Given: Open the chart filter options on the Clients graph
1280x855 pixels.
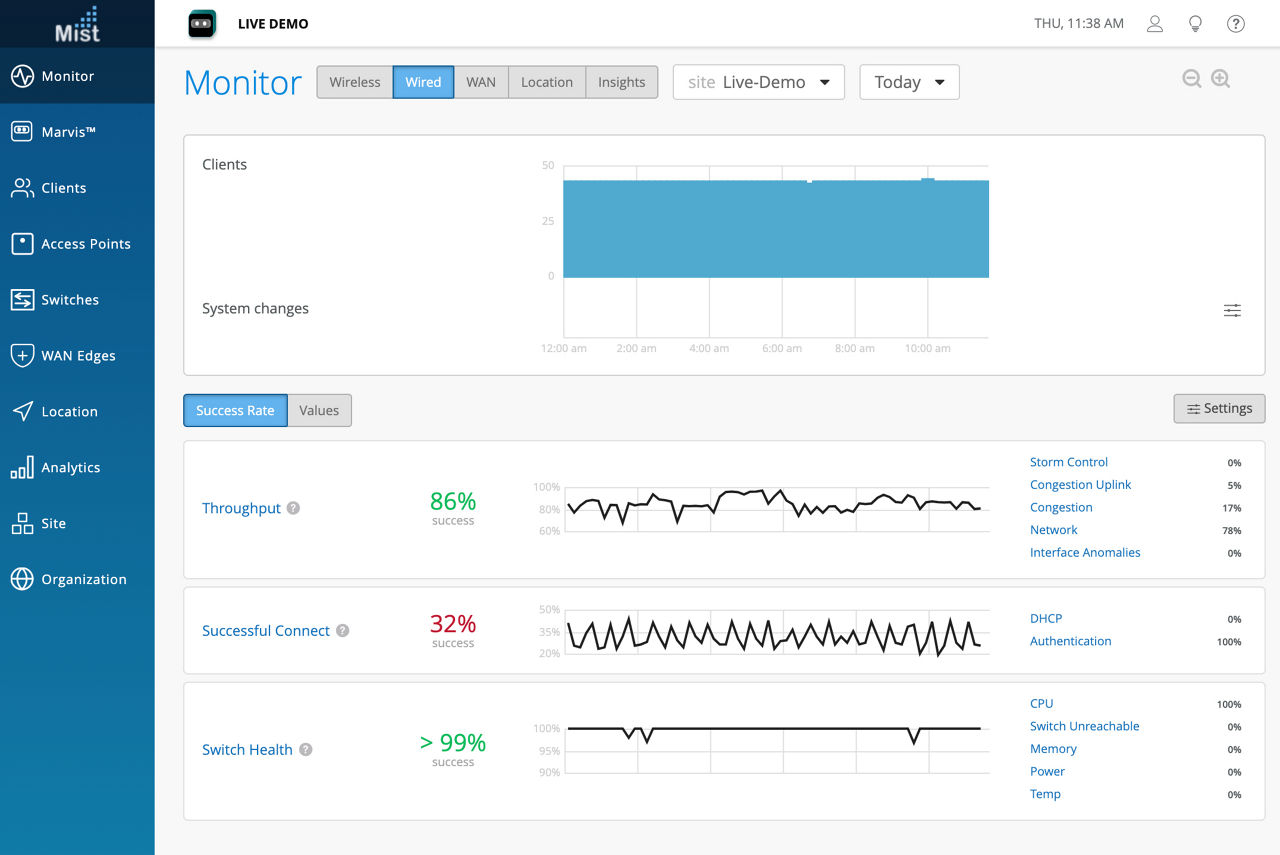Looking at the screenshot, I should pos(1232,310).
